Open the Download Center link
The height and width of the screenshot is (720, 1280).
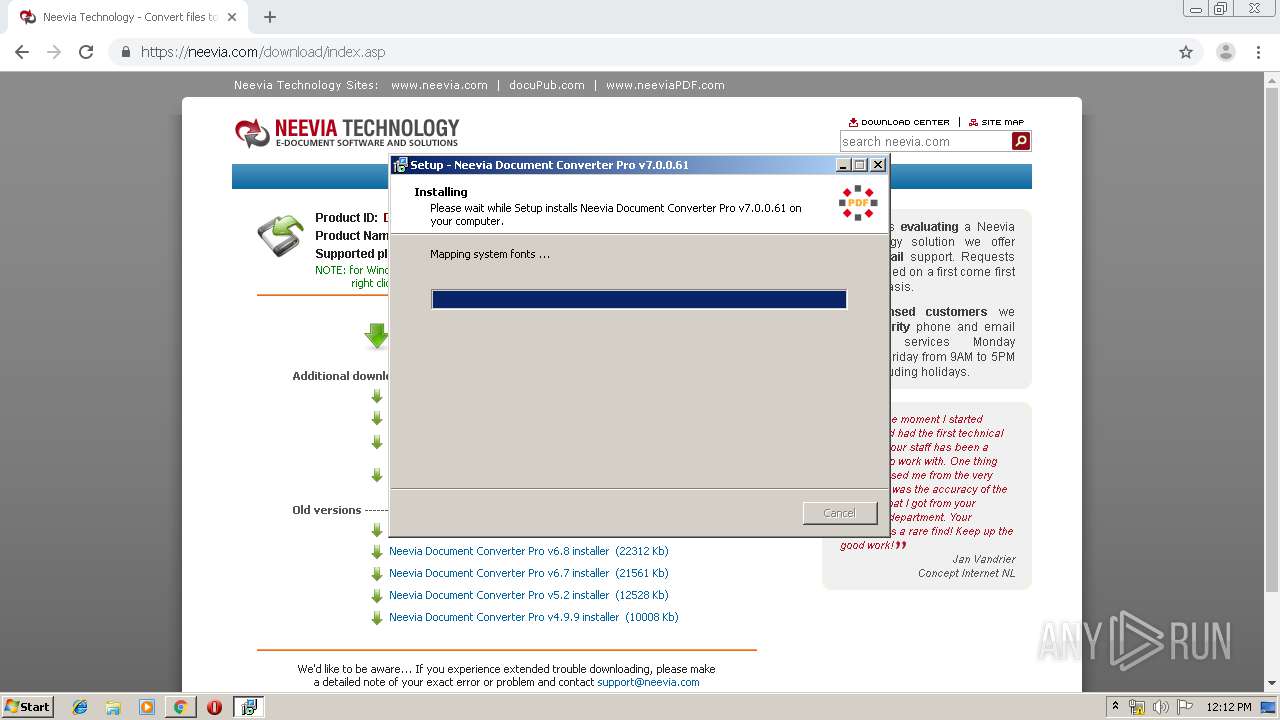click(x=899, y=122)
